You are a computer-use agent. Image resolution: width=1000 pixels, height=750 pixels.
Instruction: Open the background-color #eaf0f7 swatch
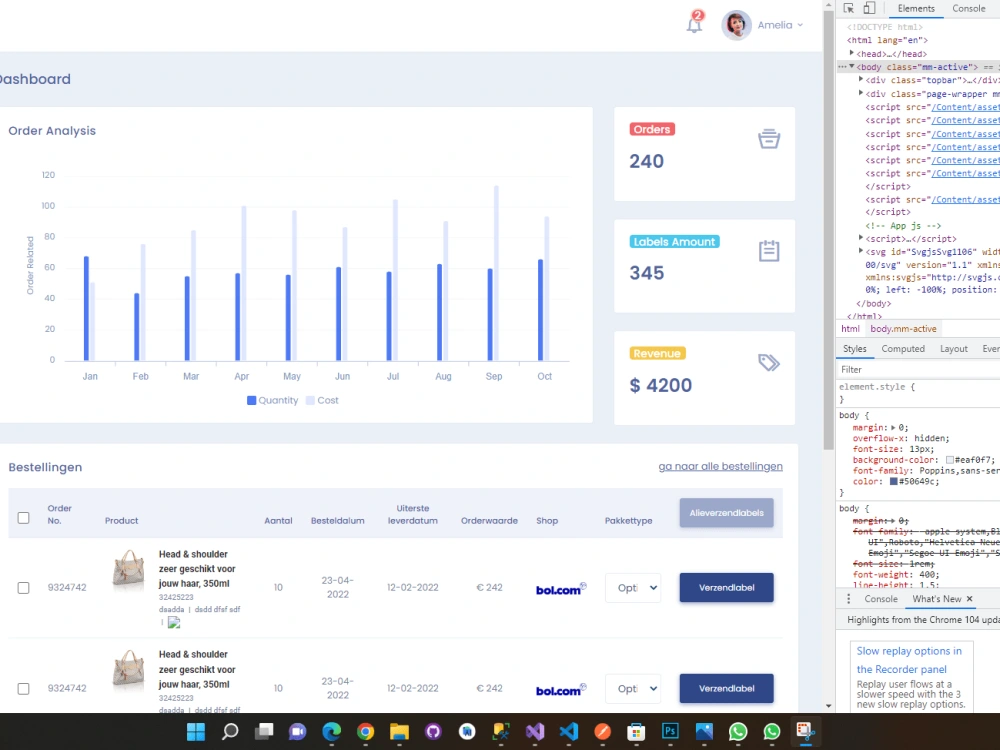point(950,460)
